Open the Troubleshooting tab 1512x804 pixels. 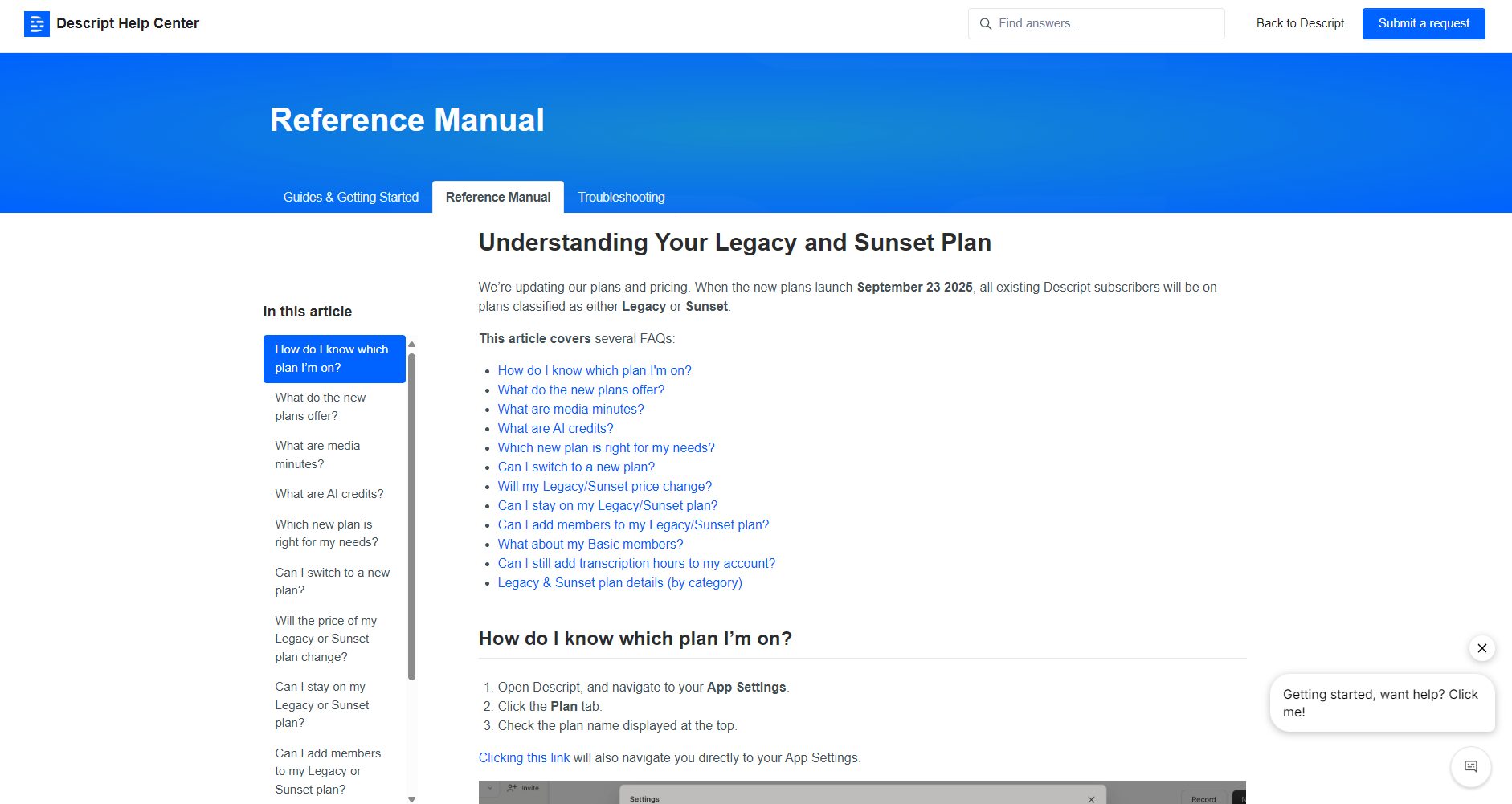click(x=621, y=198)
